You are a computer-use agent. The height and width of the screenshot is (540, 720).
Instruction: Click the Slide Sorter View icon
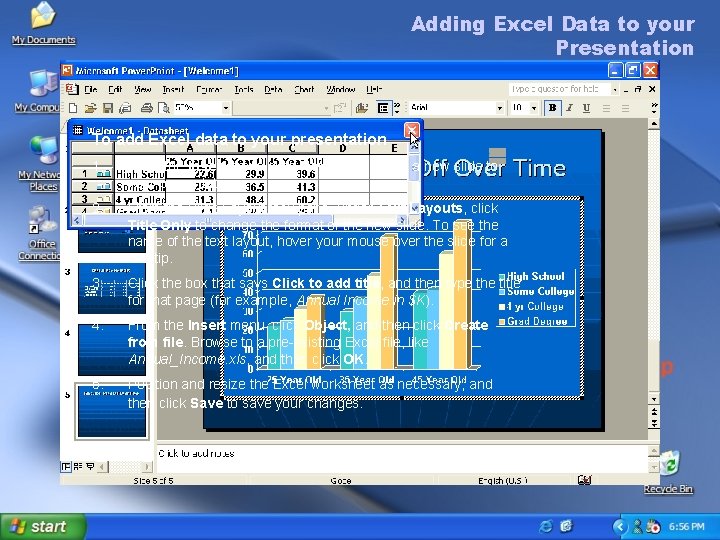[78, 467]
